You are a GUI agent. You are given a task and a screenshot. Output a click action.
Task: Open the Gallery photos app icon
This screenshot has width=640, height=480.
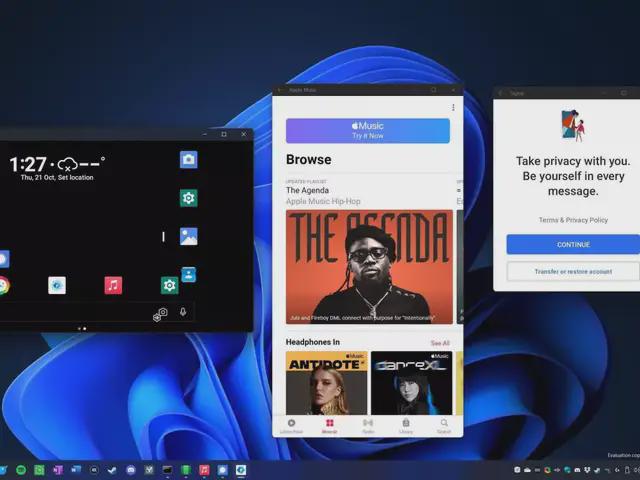point(188,236)
